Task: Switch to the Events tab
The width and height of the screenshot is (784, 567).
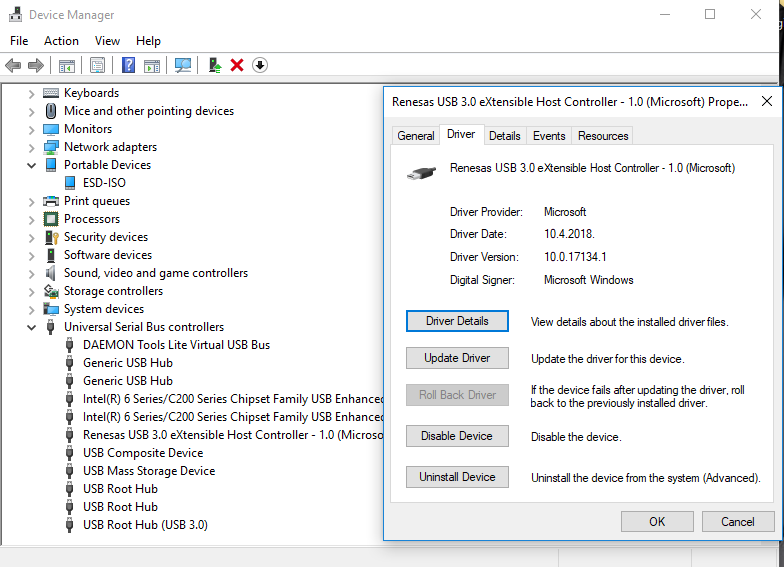Action: click(549, 136)
